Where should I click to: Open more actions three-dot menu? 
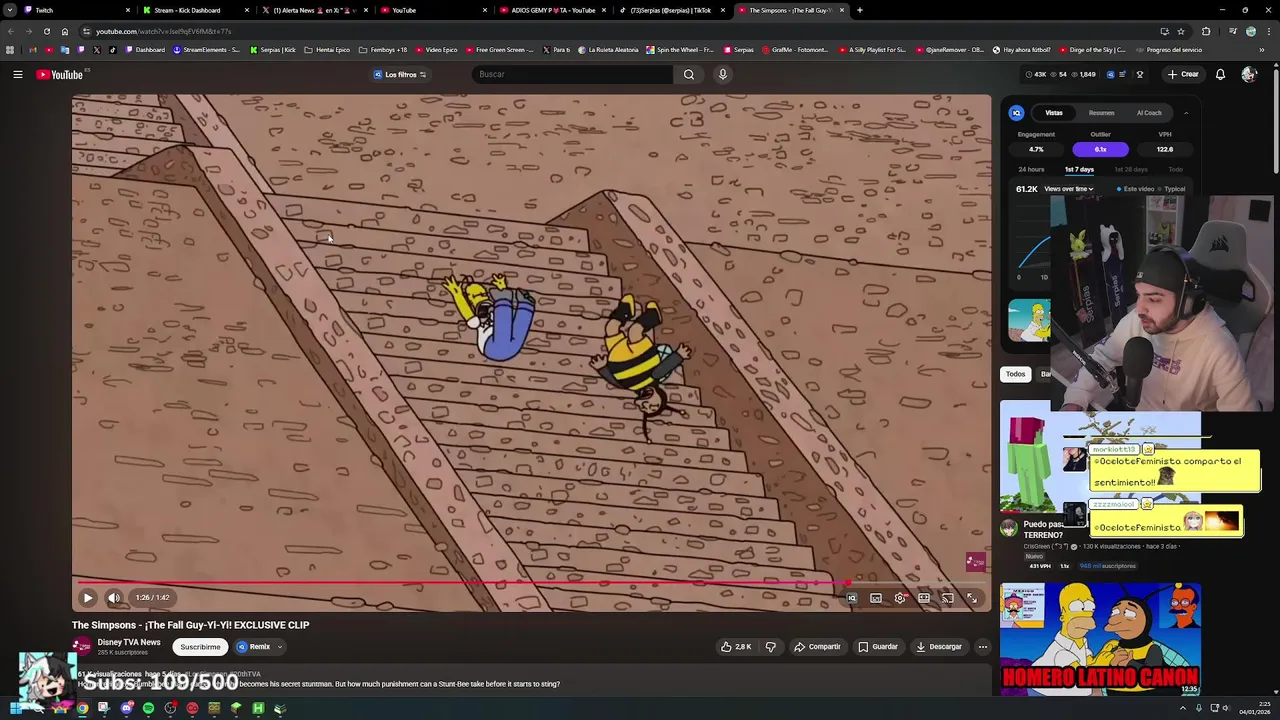982,647
